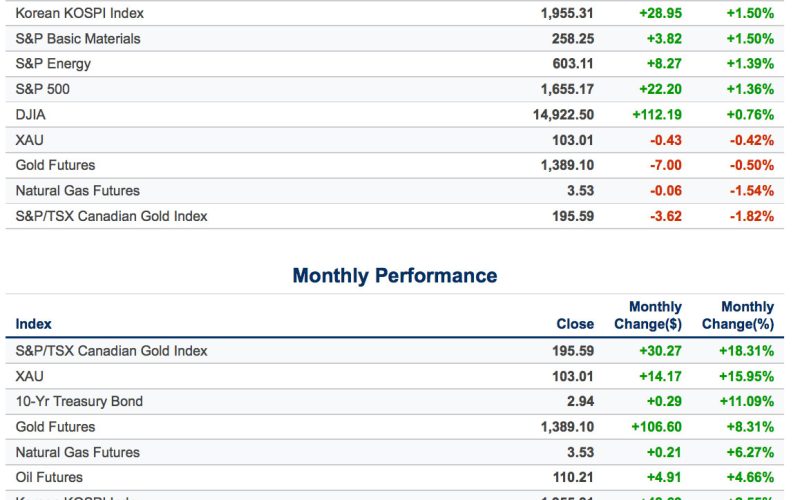Click the Monthly Change(%) column header
Viewport: 800px width, 500px height.
738,316
